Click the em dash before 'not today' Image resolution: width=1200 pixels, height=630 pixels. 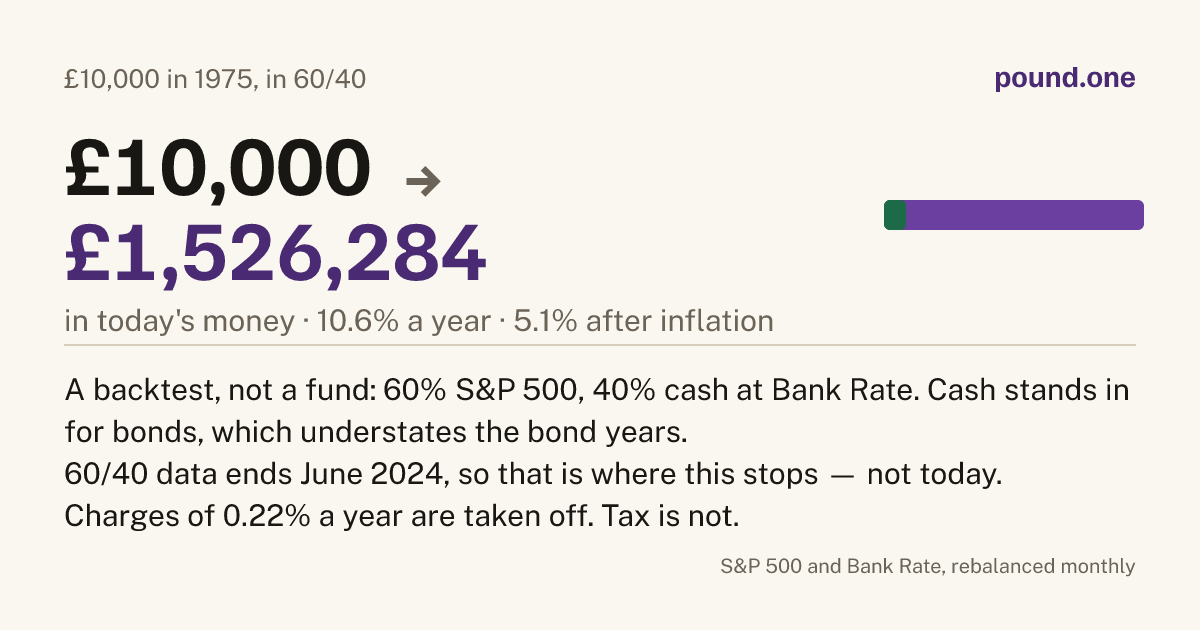842,475
